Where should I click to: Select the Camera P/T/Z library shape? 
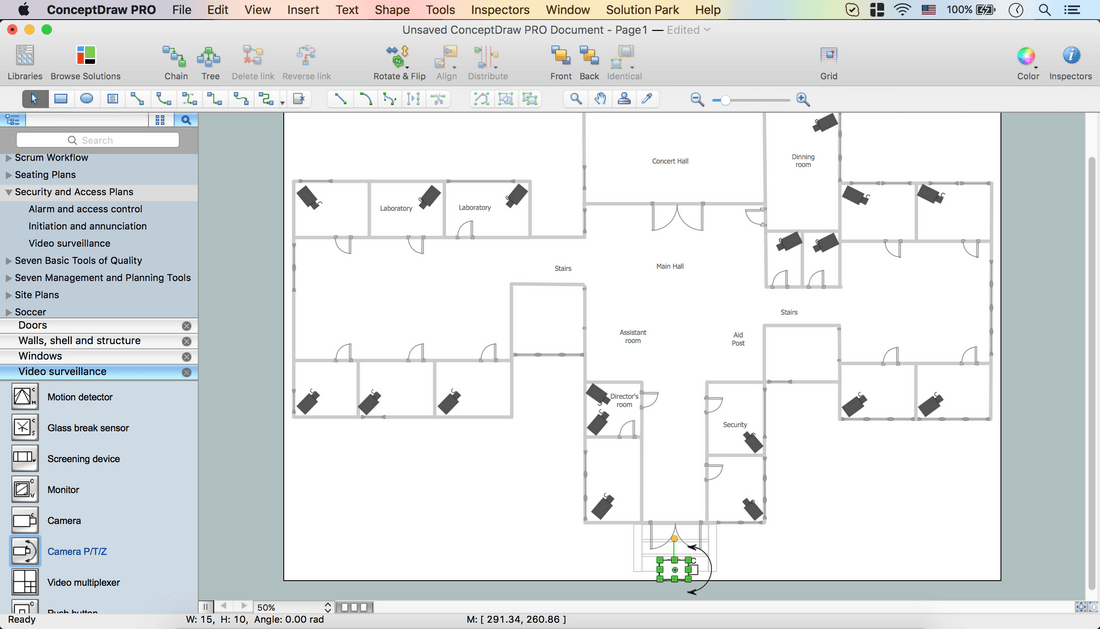(76, 552)
